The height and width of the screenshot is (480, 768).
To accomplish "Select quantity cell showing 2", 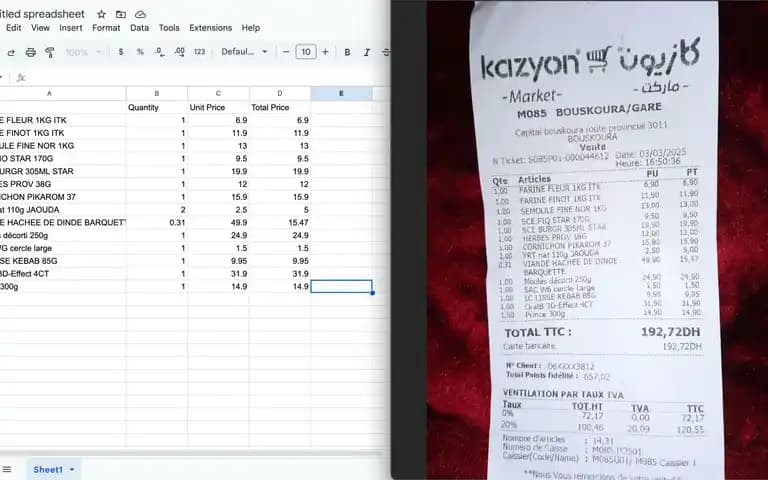I will pos(157,210).
